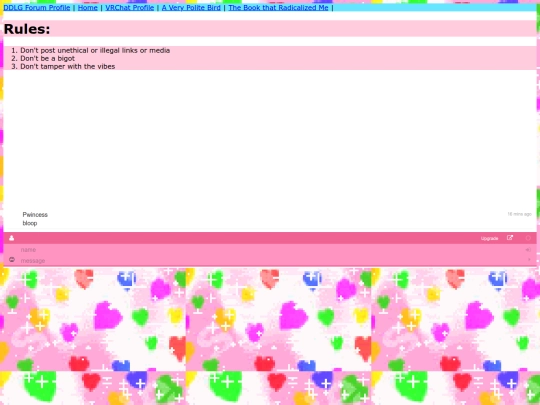This screenshot has height=405, width=540.
Task: Click the 16 mins ago timestamp
Action: click(519, 214)
